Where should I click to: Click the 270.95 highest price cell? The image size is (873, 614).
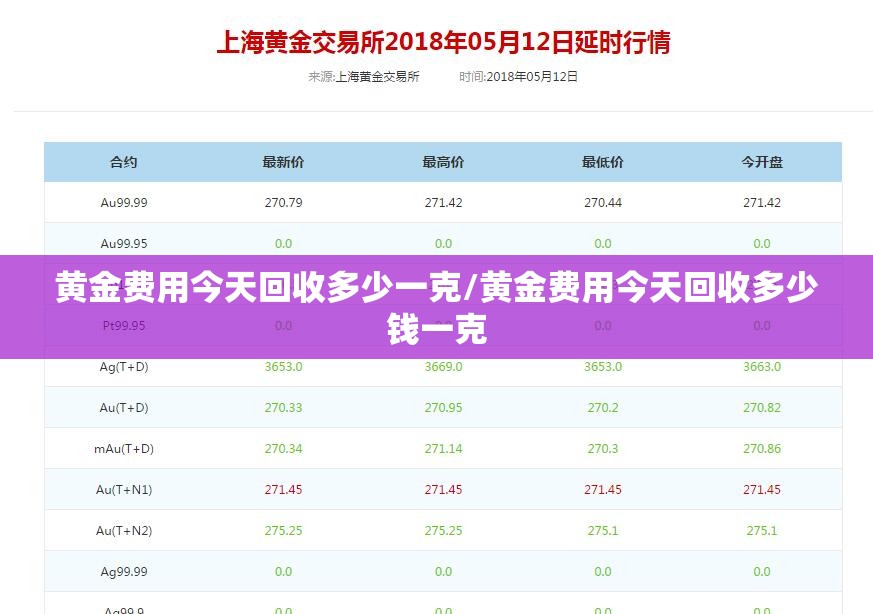(x=443, y=407)
